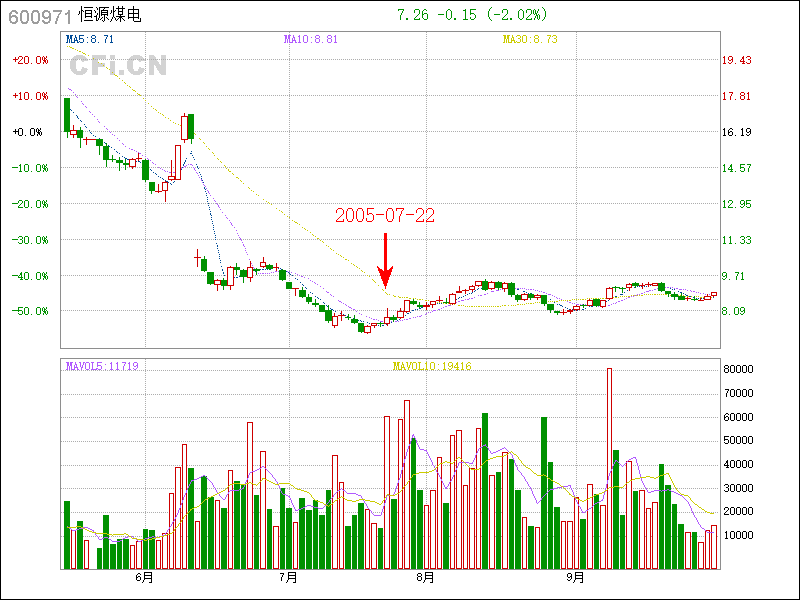Click the MAVOL10:19416 volume label
Viewport: 800px width, 600px height.
point(432,367)
